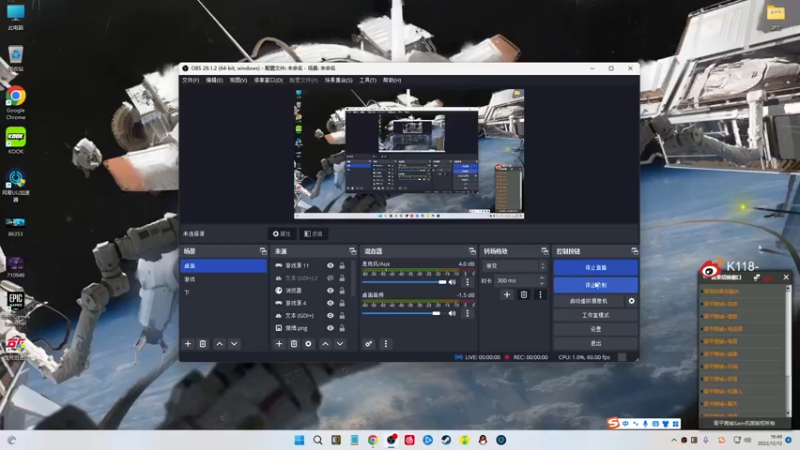Add a transition with plus button

[507, 294]
